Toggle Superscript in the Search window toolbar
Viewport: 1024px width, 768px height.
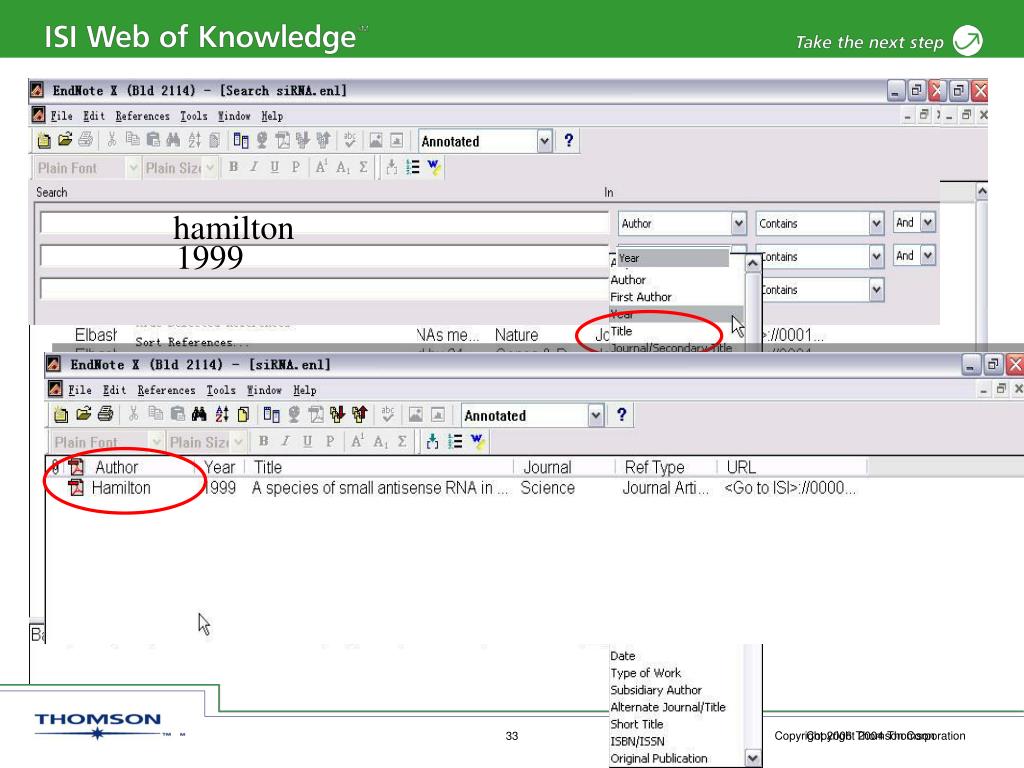pyautogui.click(x=321, y=168)
